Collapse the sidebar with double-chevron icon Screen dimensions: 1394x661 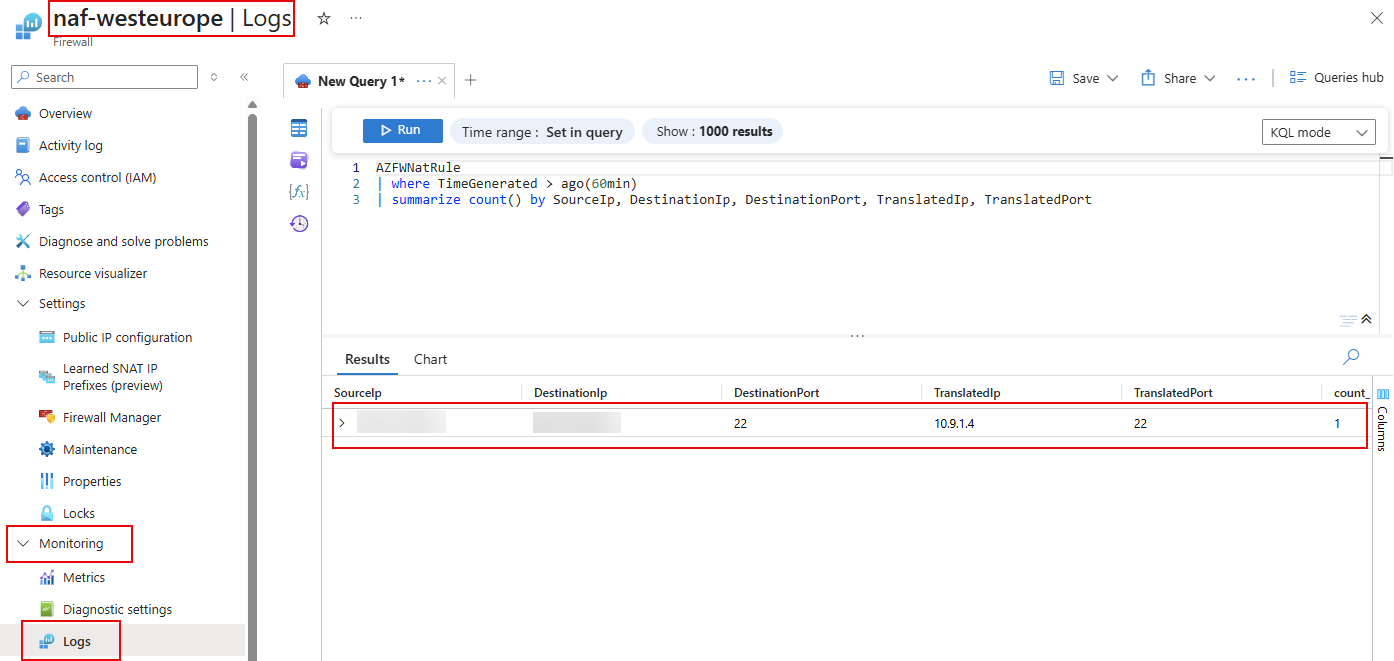tap(244, 77)
